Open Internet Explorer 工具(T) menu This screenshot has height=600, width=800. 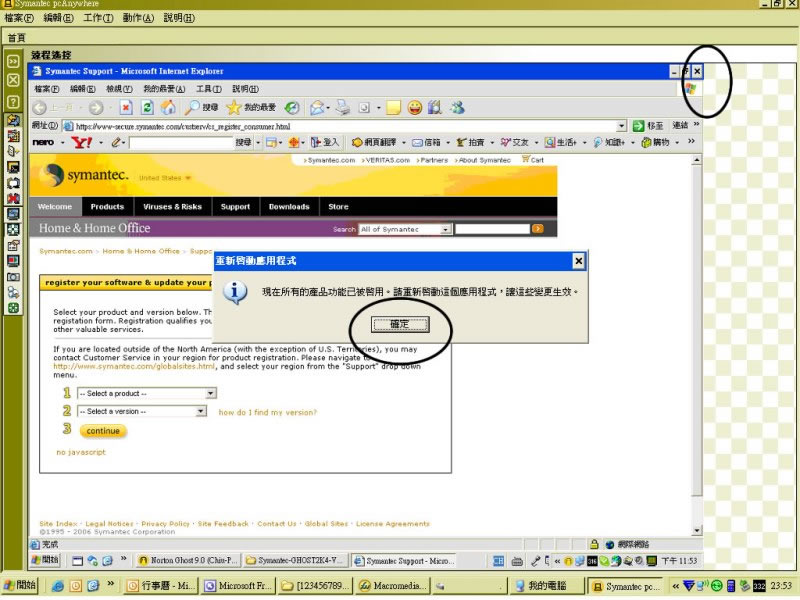(209, 89)
